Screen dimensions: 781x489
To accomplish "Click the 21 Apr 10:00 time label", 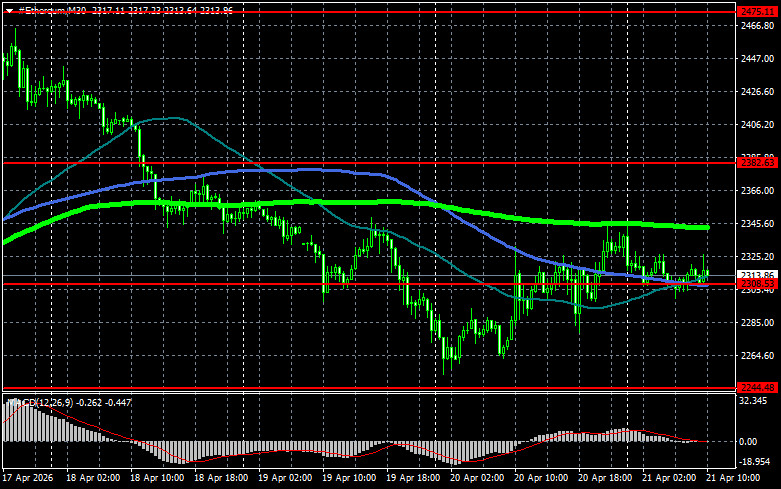I will (733, 478).
